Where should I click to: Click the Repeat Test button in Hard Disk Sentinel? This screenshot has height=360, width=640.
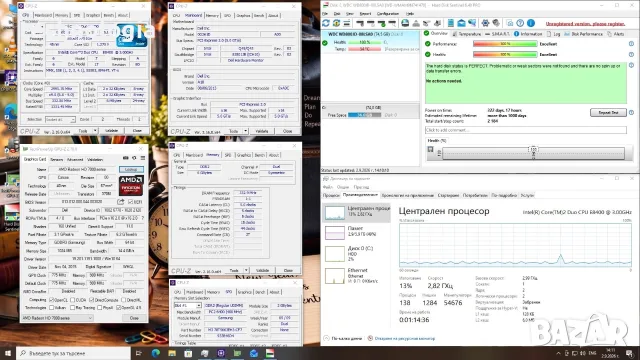(608, 112)
